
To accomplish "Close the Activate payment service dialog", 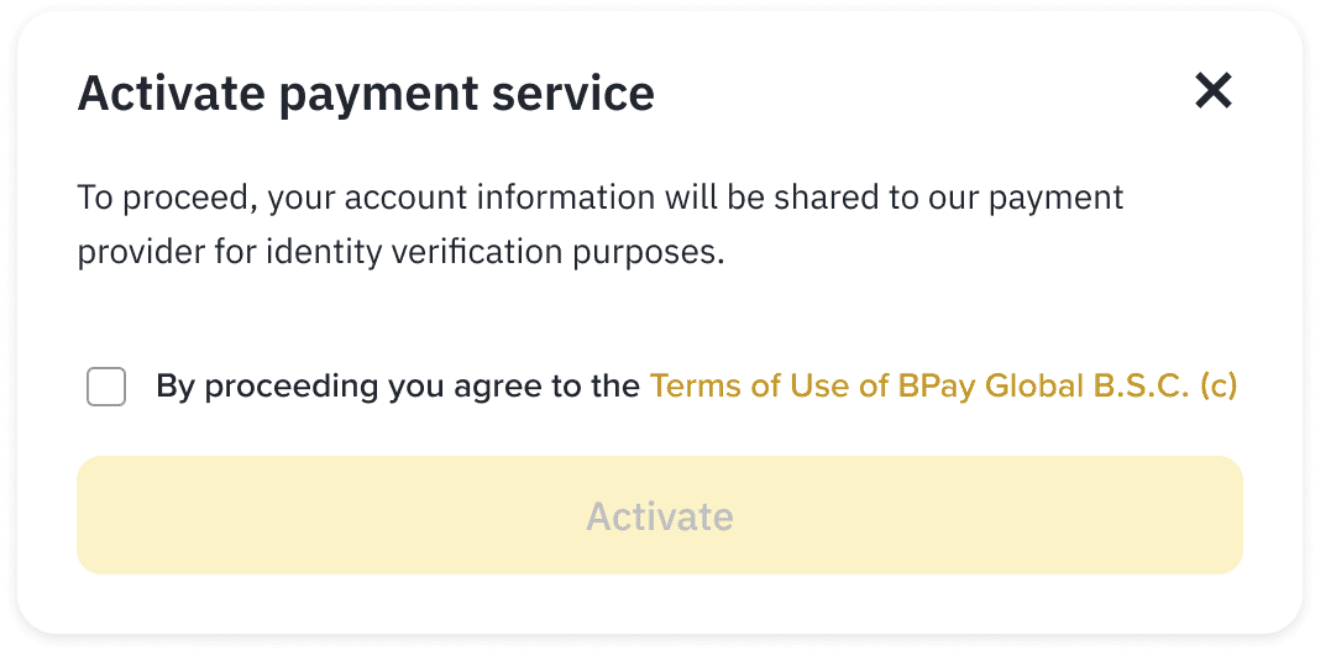I will click(x=1213, y=92).
